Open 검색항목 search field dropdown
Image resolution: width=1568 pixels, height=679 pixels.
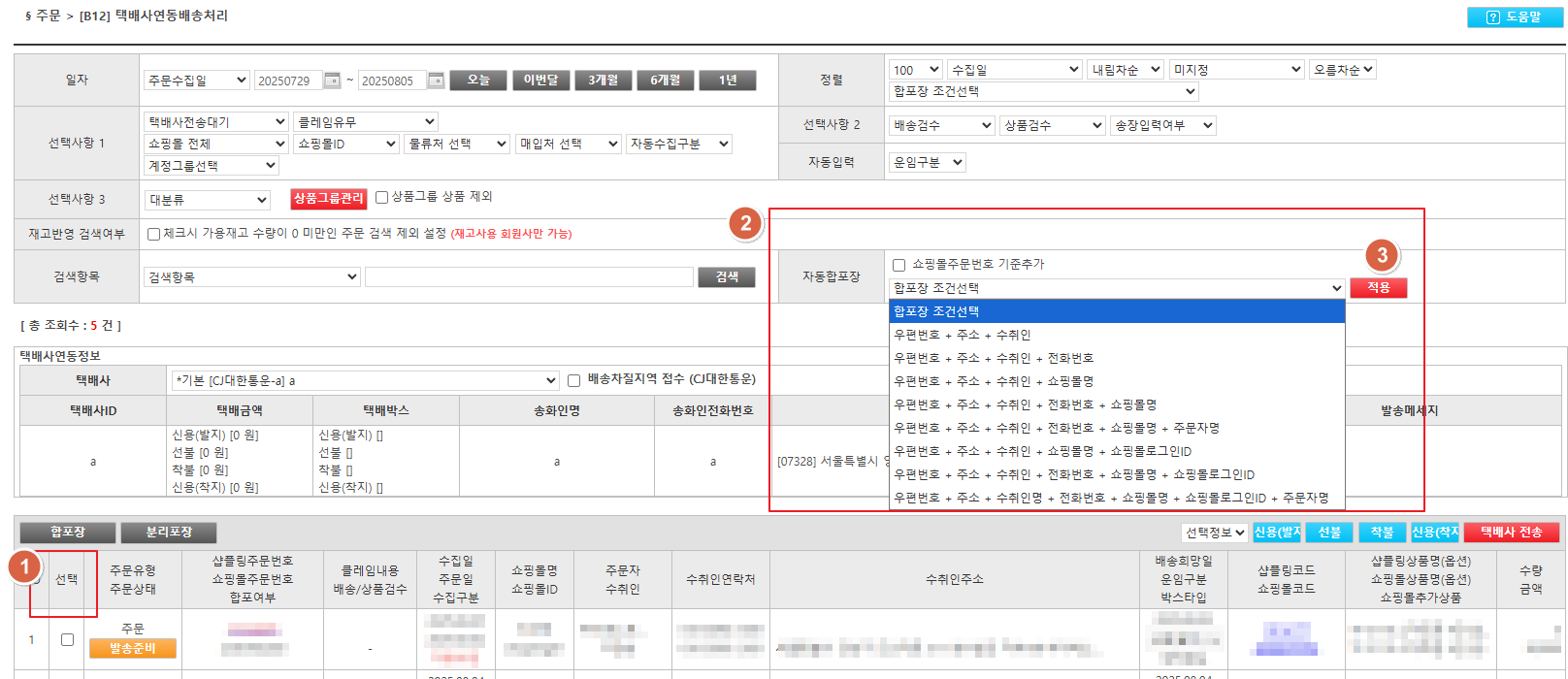click(x=252, y=276)
